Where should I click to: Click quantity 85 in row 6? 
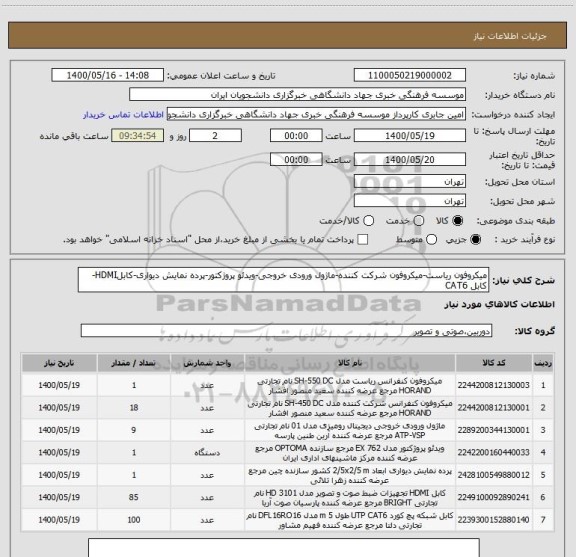coord(134,497)
